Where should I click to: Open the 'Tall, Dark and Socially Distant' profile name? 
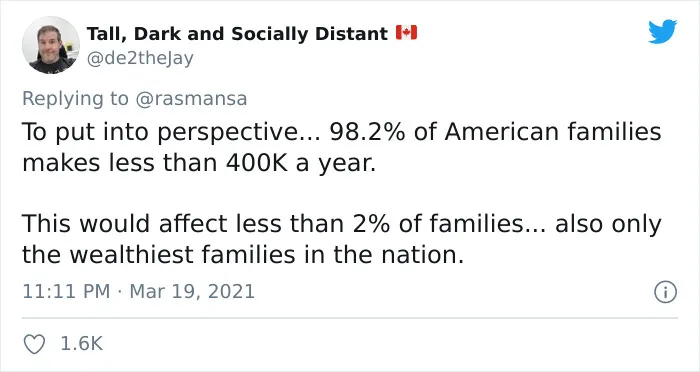tap(237, 34)
